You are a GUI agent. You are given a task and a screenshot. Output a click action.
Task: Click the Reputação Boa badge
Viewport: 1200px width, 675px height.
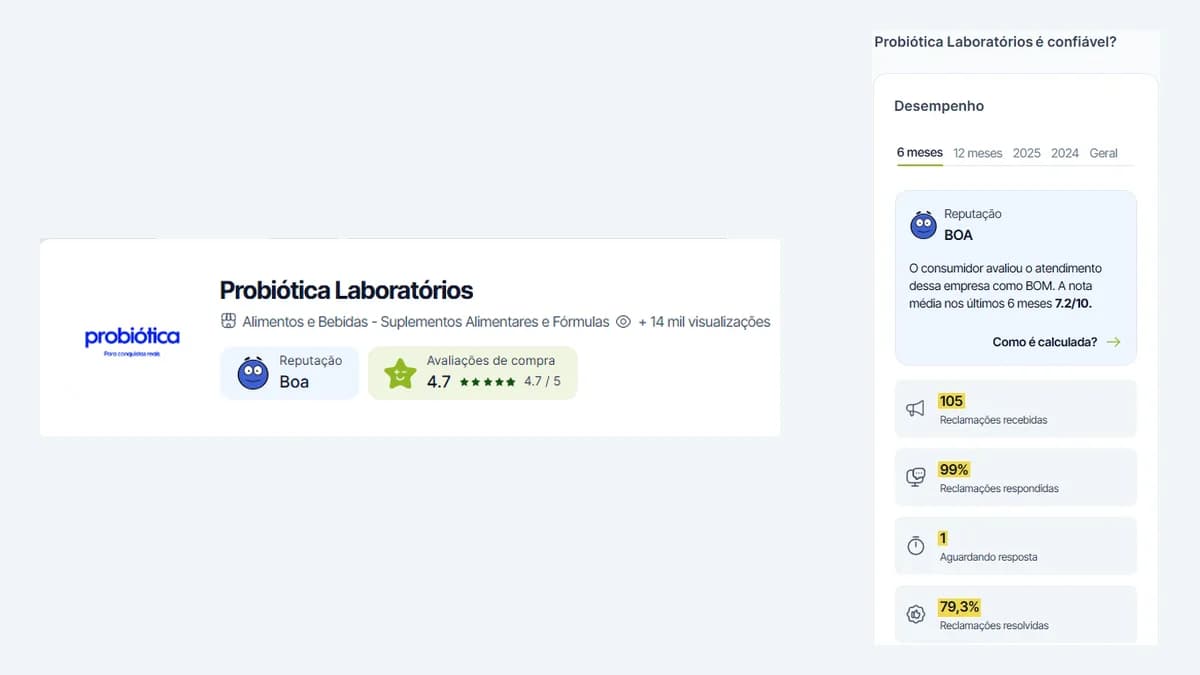289,373
